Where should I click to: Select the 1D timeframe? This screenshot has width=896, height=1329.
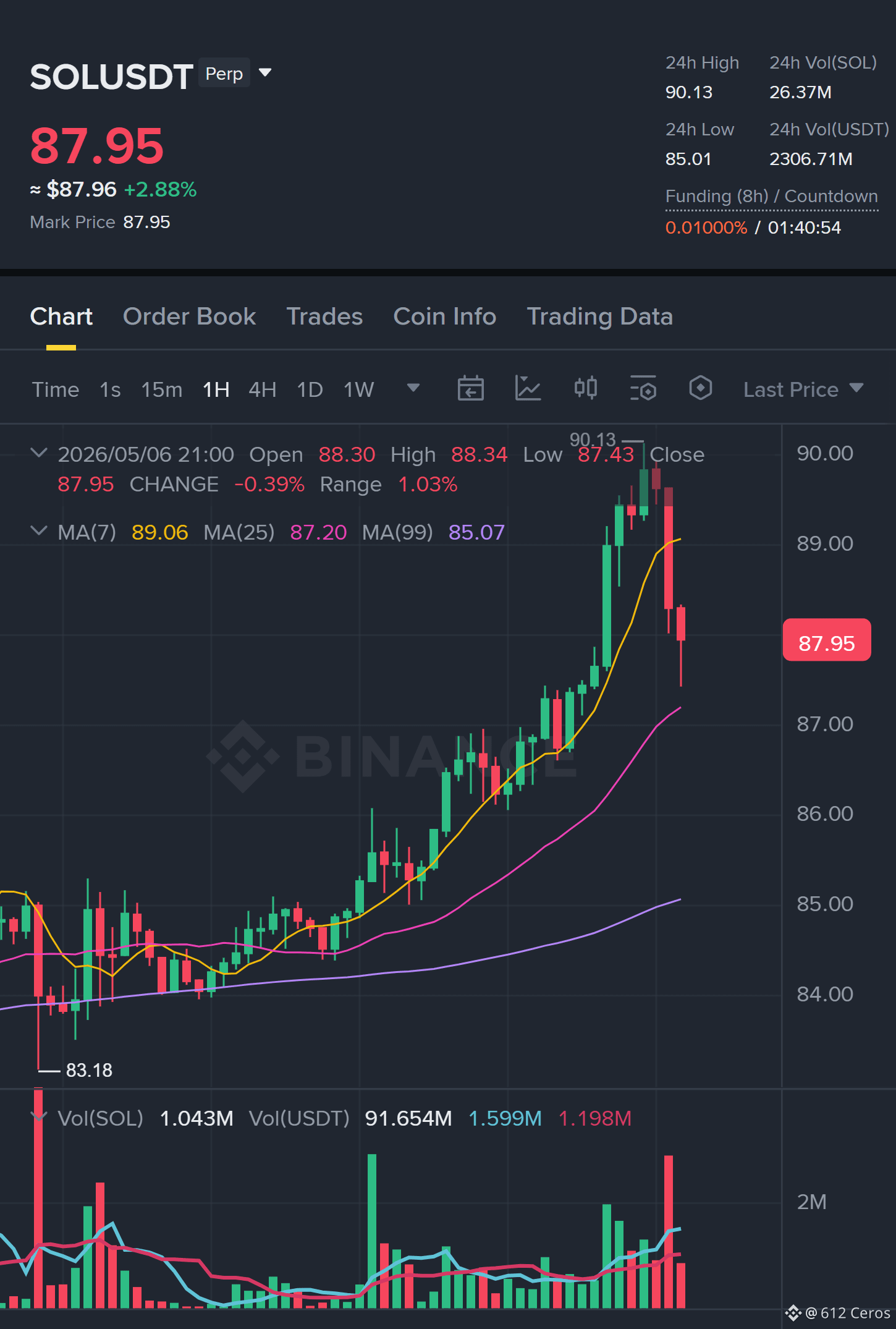pos(310,389)
